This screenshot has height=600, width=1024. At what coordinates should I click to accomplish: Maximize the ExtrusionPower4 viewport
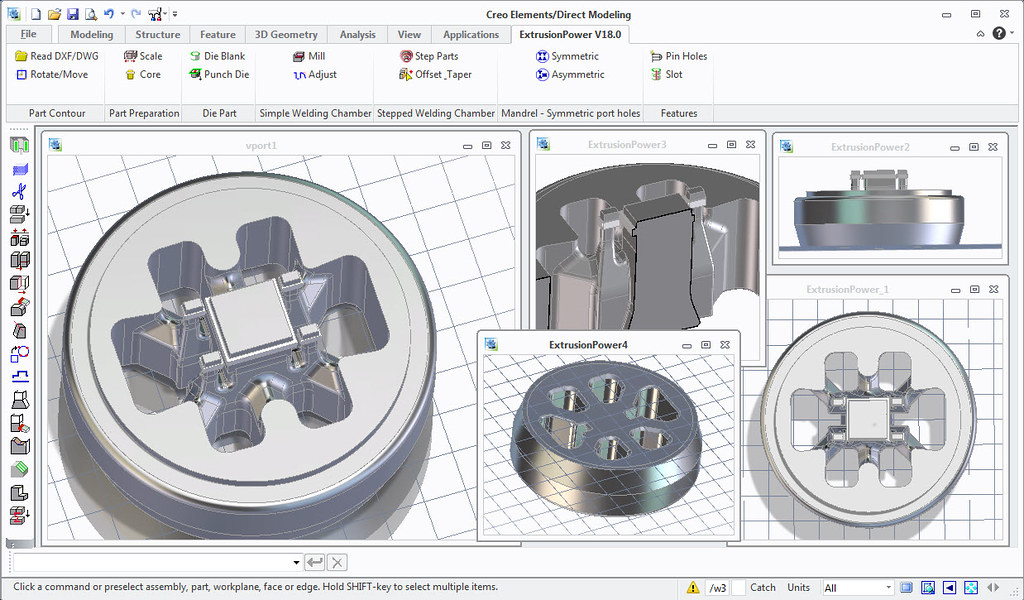705,345
